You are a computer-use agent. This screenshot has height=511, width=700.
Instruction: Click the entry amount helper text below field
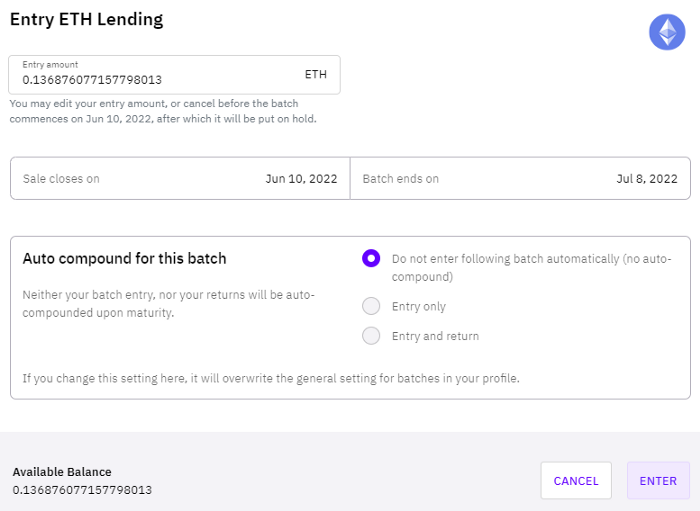(163, 111)
